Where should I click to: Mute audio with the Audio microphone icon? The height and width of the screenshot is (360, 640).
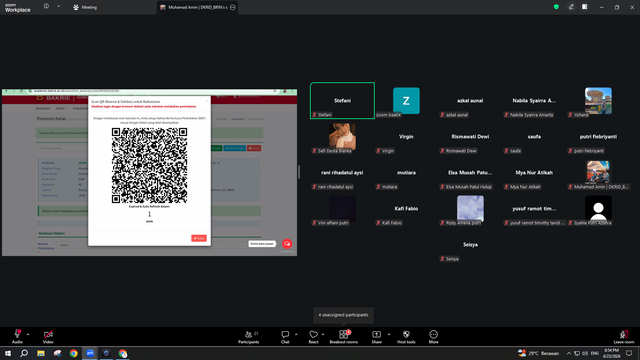click(17, 334)
